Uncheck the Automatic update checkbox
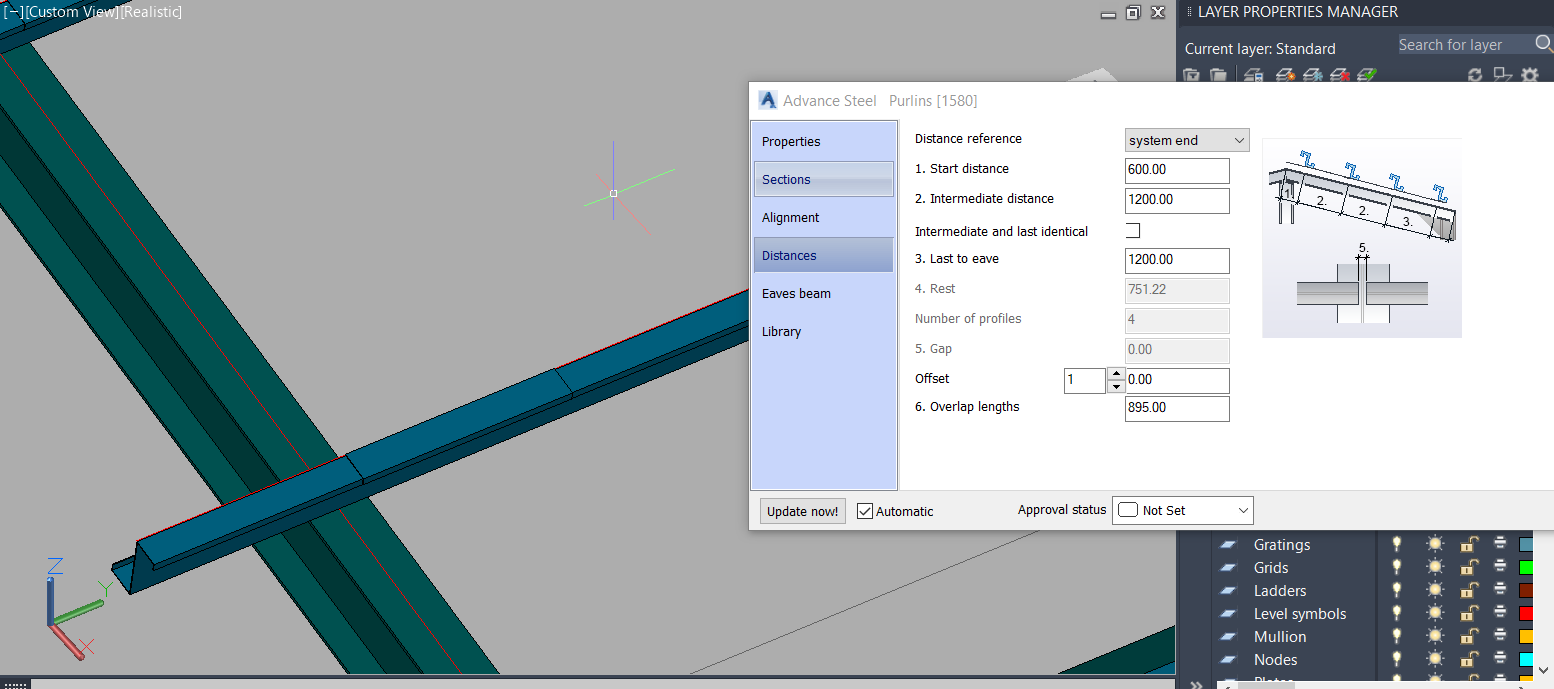The width and height of the screenshot is (1554, 689). click(864, 511)
